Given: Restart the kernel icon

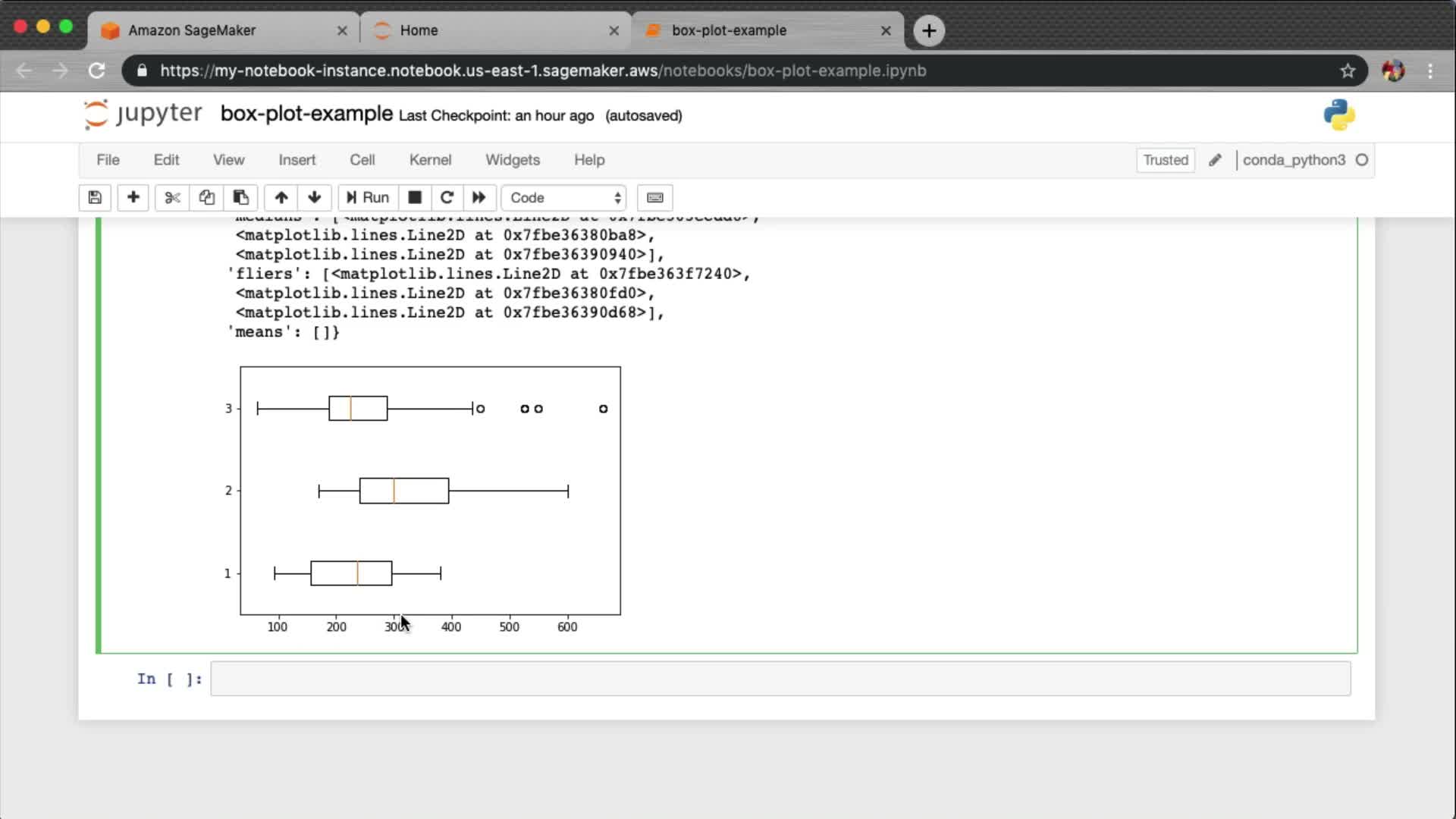Looking at the screenshot, I should point(447,197).
